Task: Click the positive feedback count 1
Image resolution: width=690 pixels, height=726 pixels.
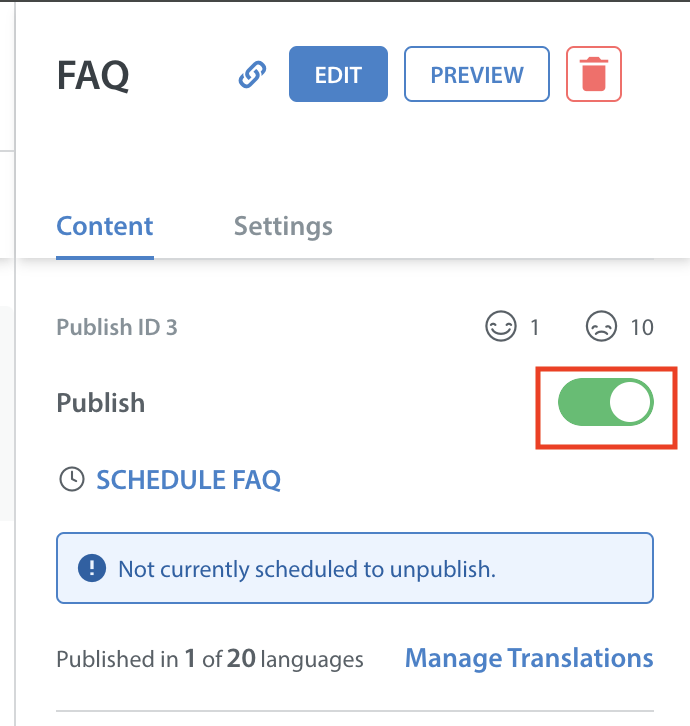Action: [534, 327]
